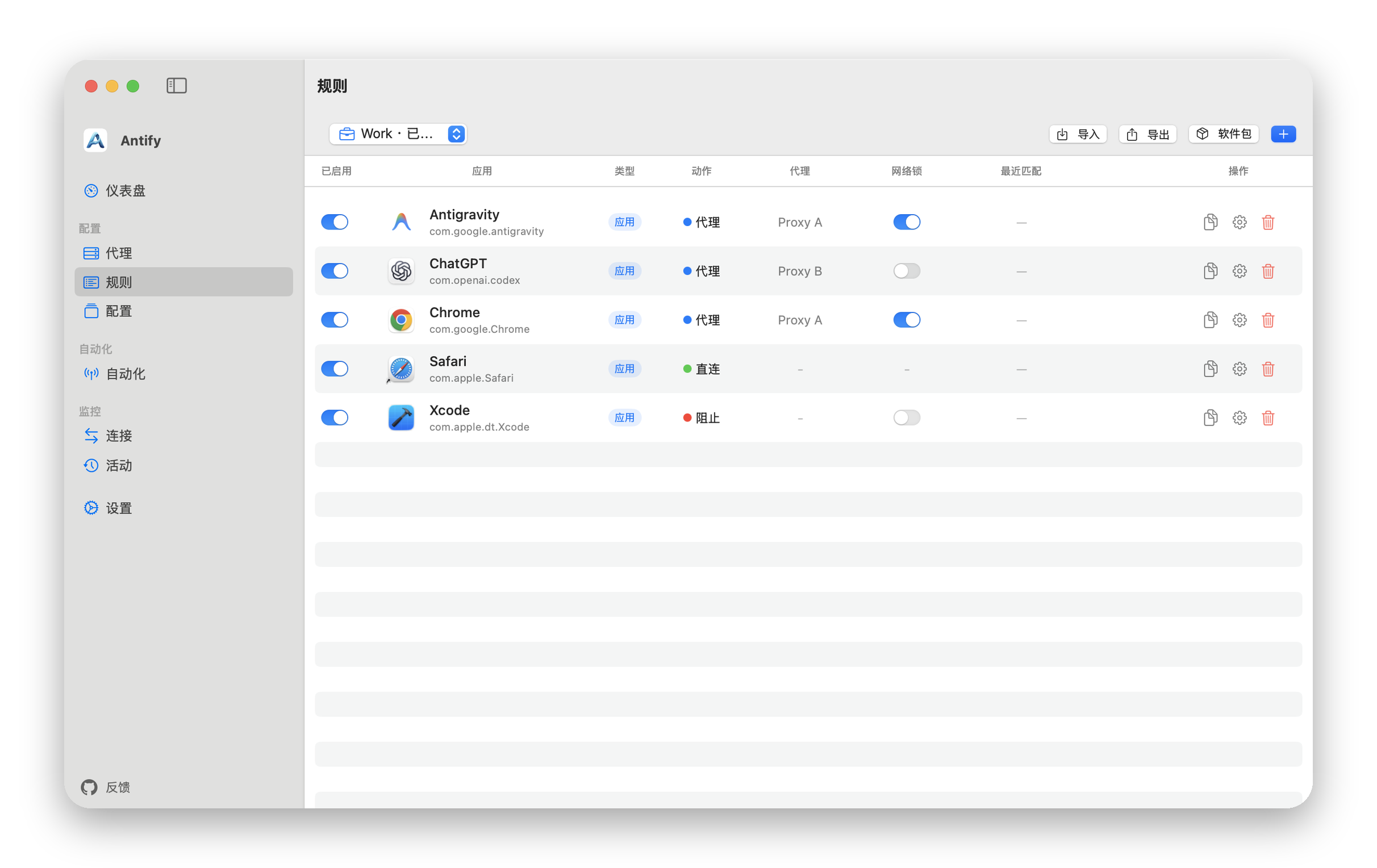Image resolution: width=1377 pixels, height=868 pixels.
Task: Disable the Antigravity rule enabled switch
Action: coord(335,222)
